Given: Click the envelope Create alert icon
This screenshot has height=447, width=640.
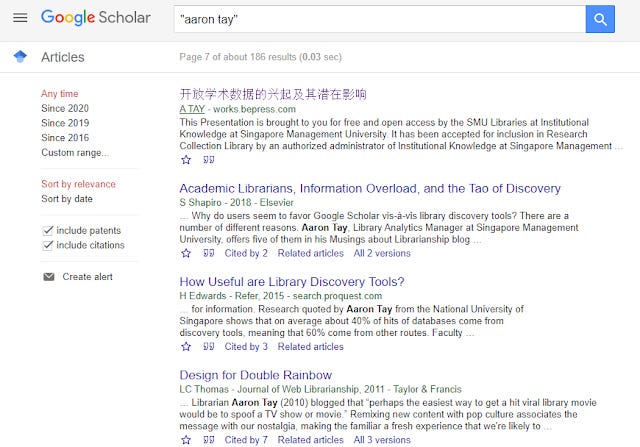Looking at the screenshot, I should 49,277.
